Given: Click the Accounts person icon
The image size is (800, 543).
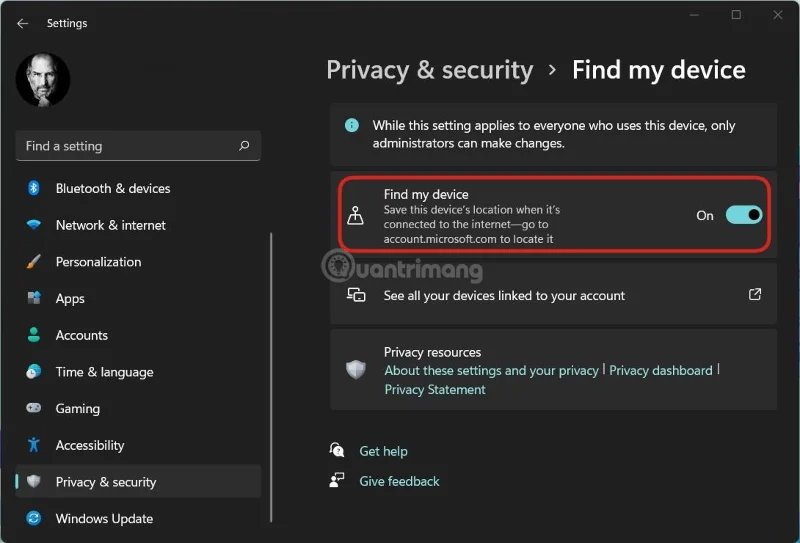Looking at the screenshot, I should (x=34, y=335).
